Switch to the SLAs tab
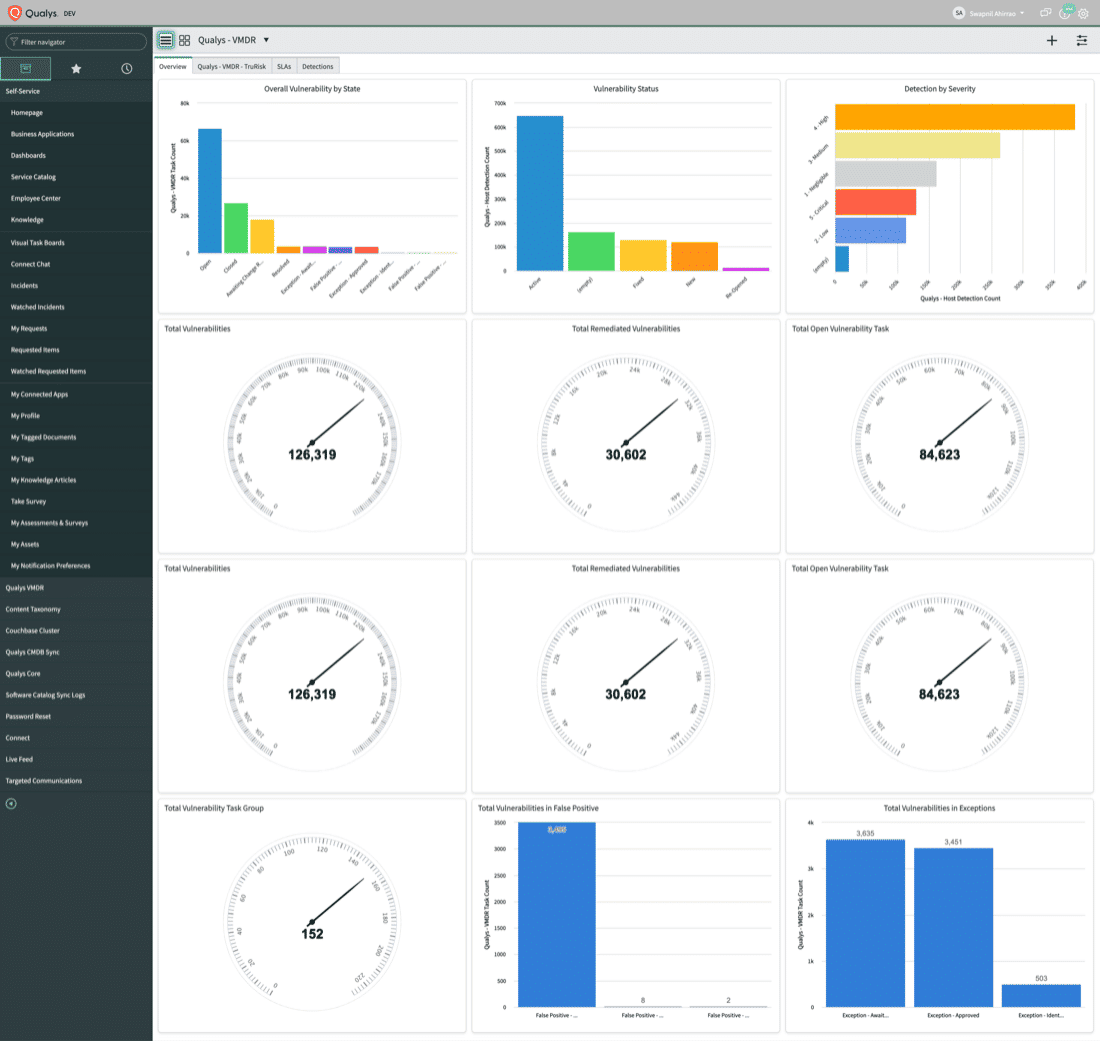Viewport: 1100px width, 1045px height. pos(284,67)
